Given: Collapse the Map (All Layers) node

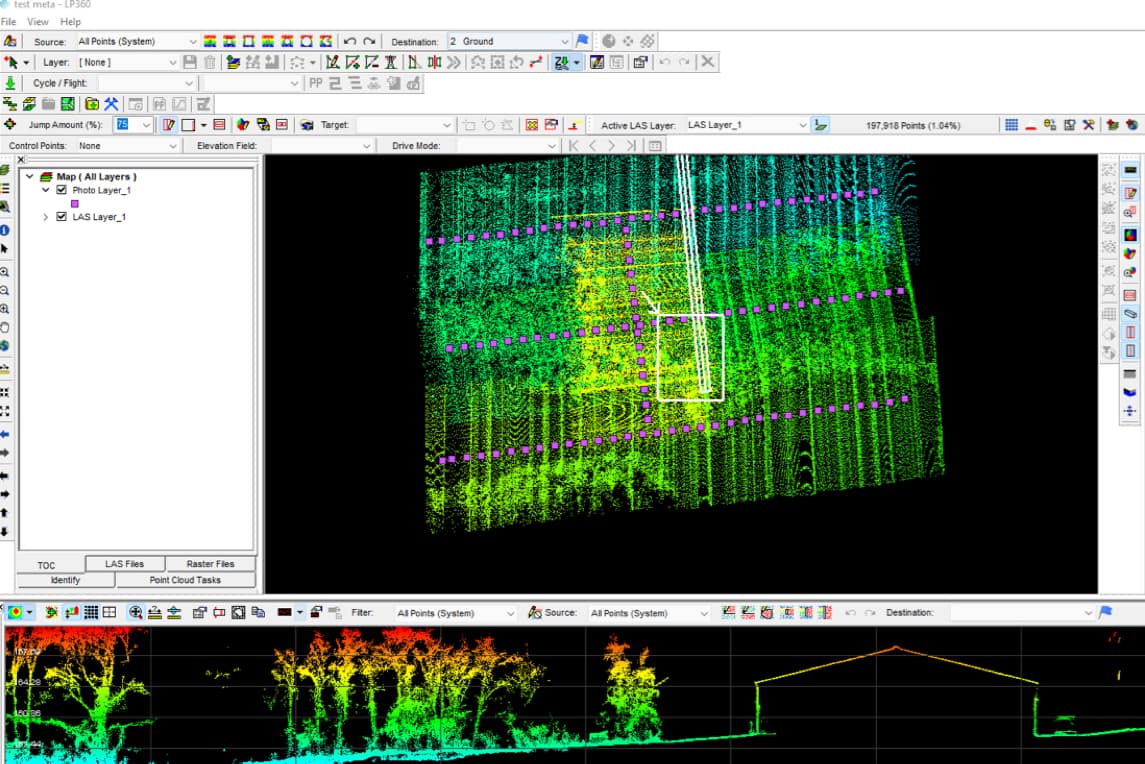Looking at the screenshot, I should point(29,177).
